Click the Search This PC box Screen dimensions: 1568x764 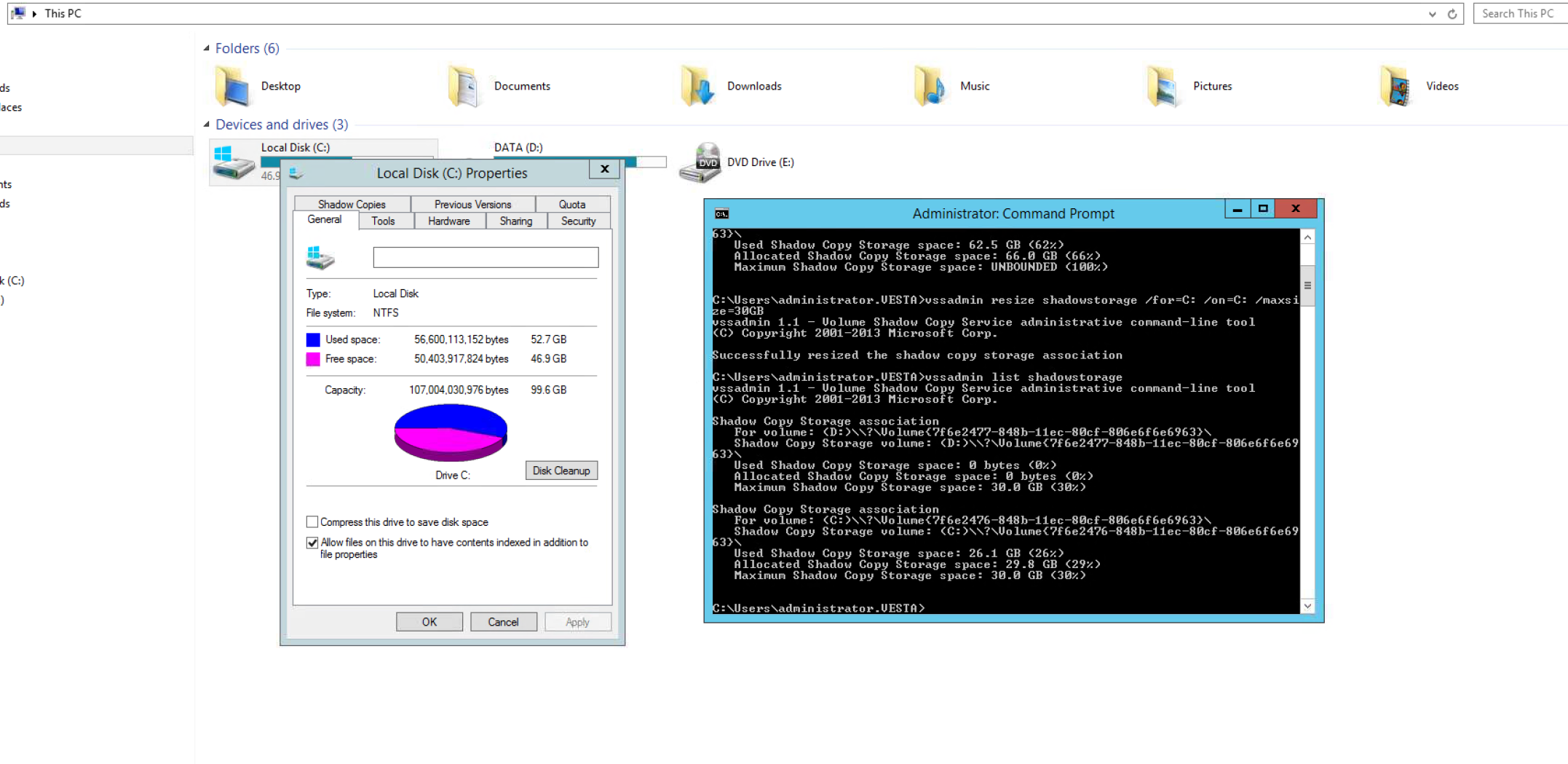click(1520, 14)
